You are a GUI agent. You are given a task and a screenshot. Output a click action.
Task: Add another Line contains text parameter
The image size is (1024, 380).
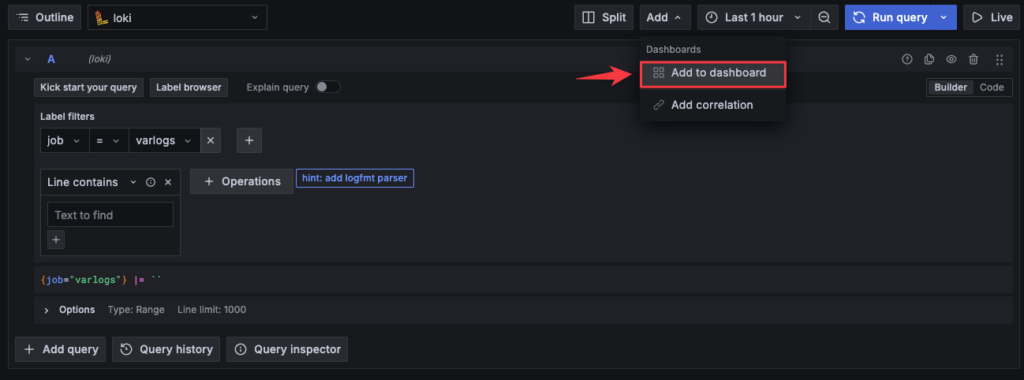(56, 240)
